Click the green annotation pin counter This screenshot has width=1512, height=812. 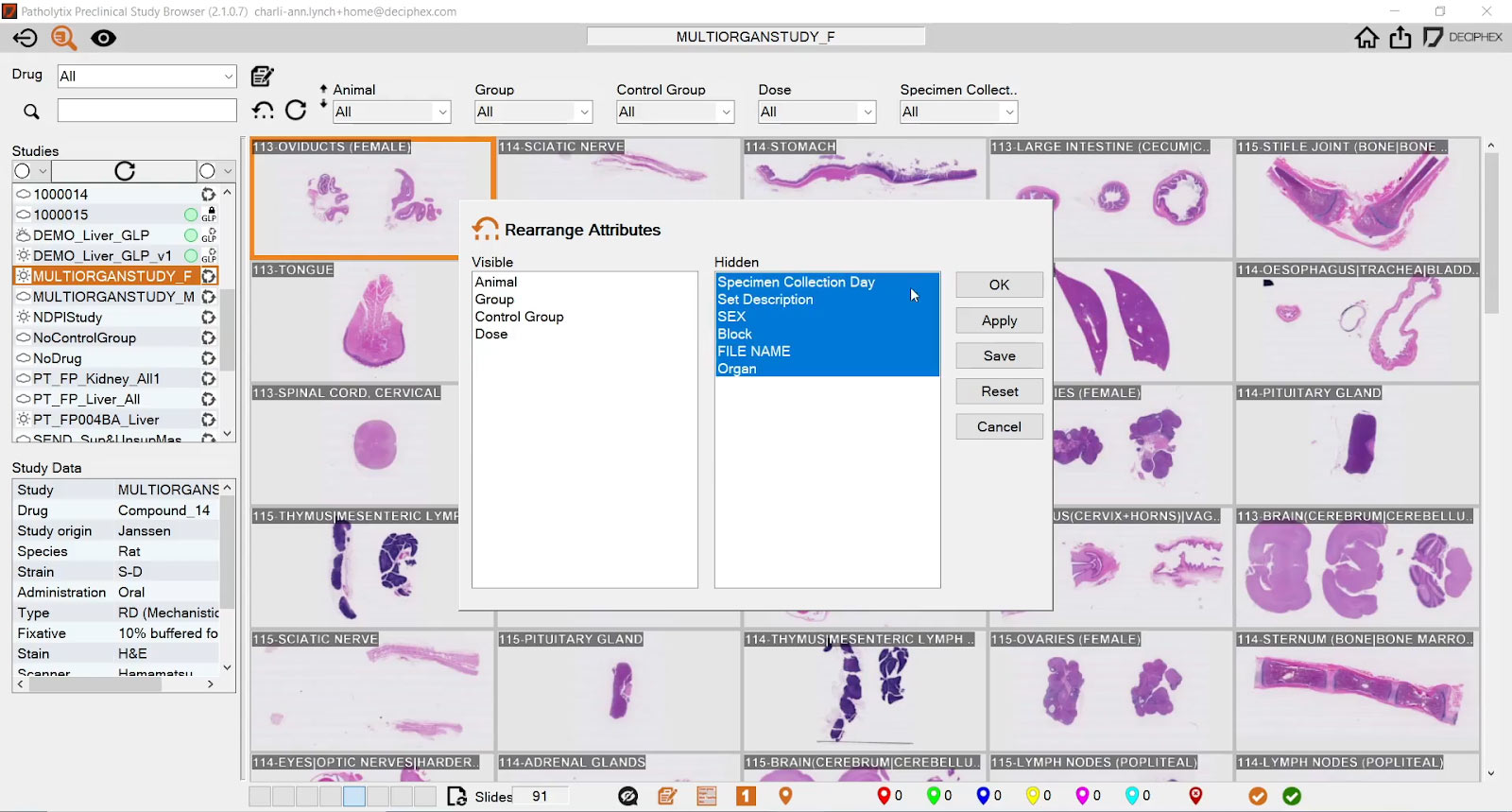(x=939, y=796)
